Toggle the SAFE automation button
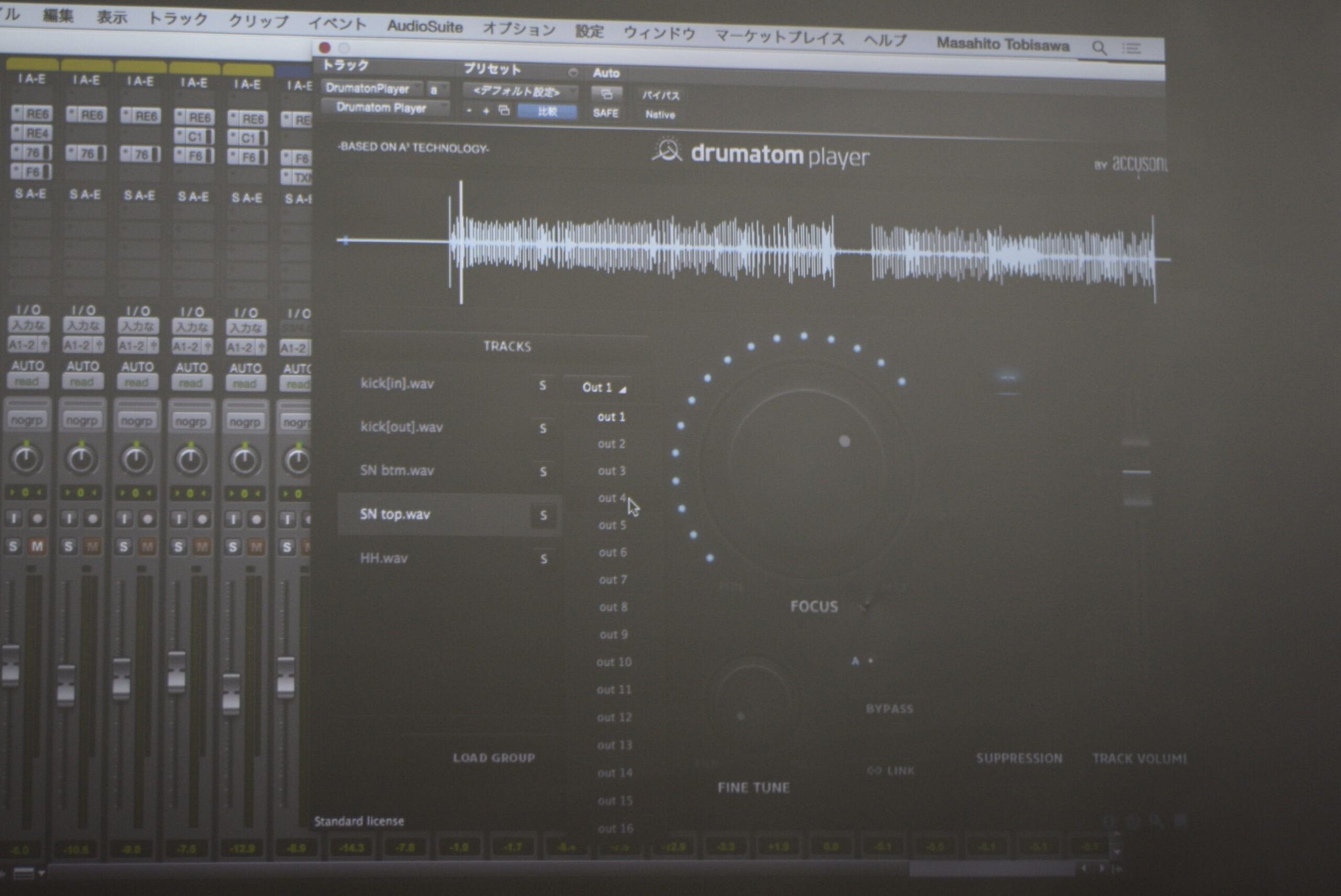 pos(606,113)
